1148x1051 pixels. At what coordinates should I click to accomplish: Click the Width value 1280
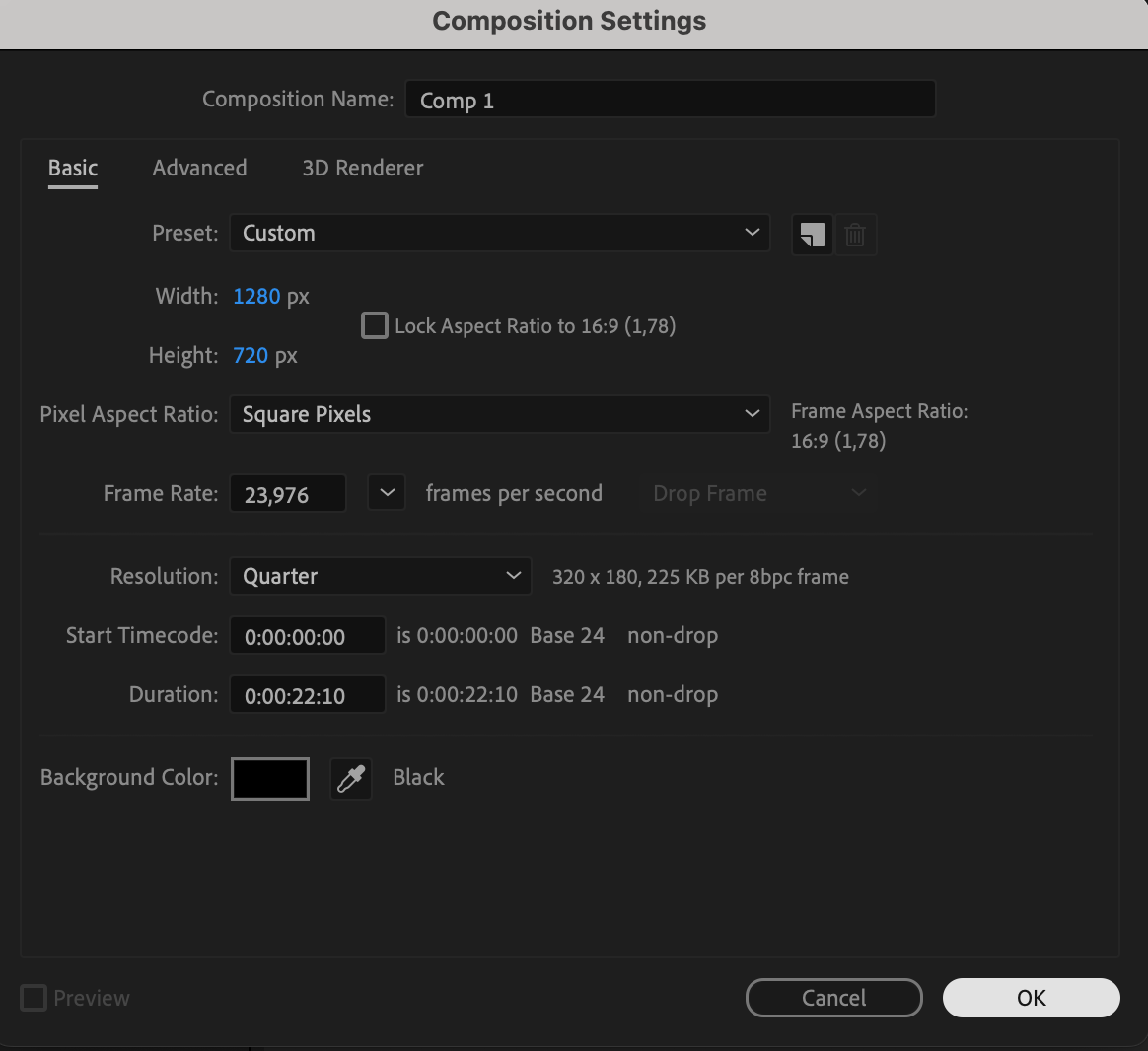256,296
